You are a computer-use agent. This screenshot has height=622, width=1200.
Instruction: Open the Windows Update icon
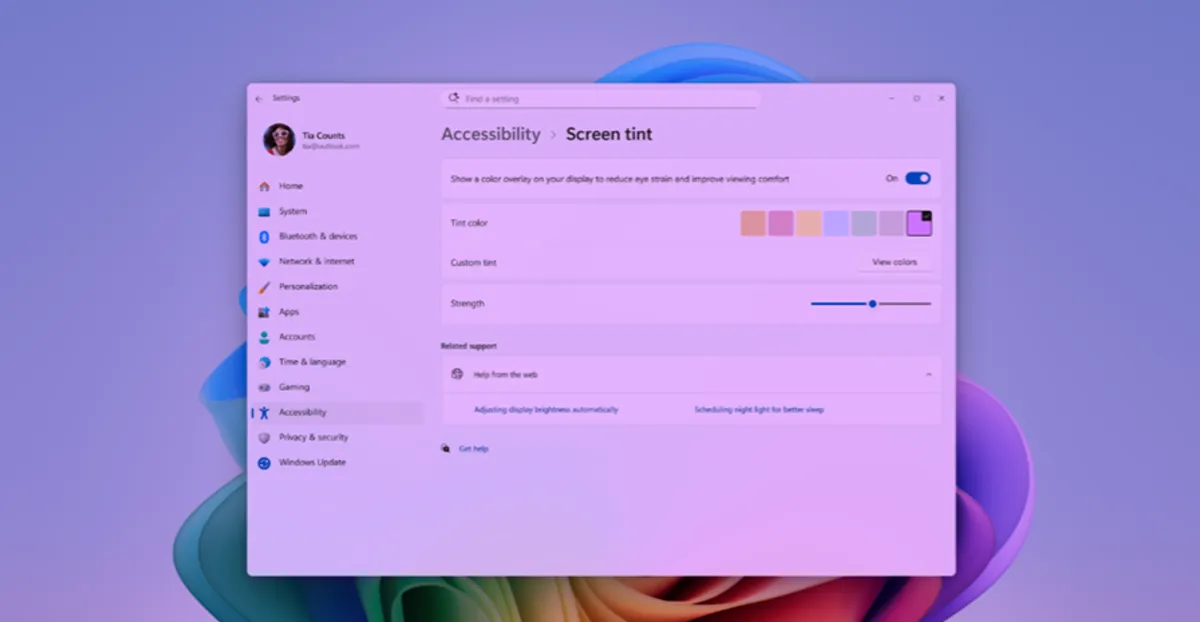(264, 463)
